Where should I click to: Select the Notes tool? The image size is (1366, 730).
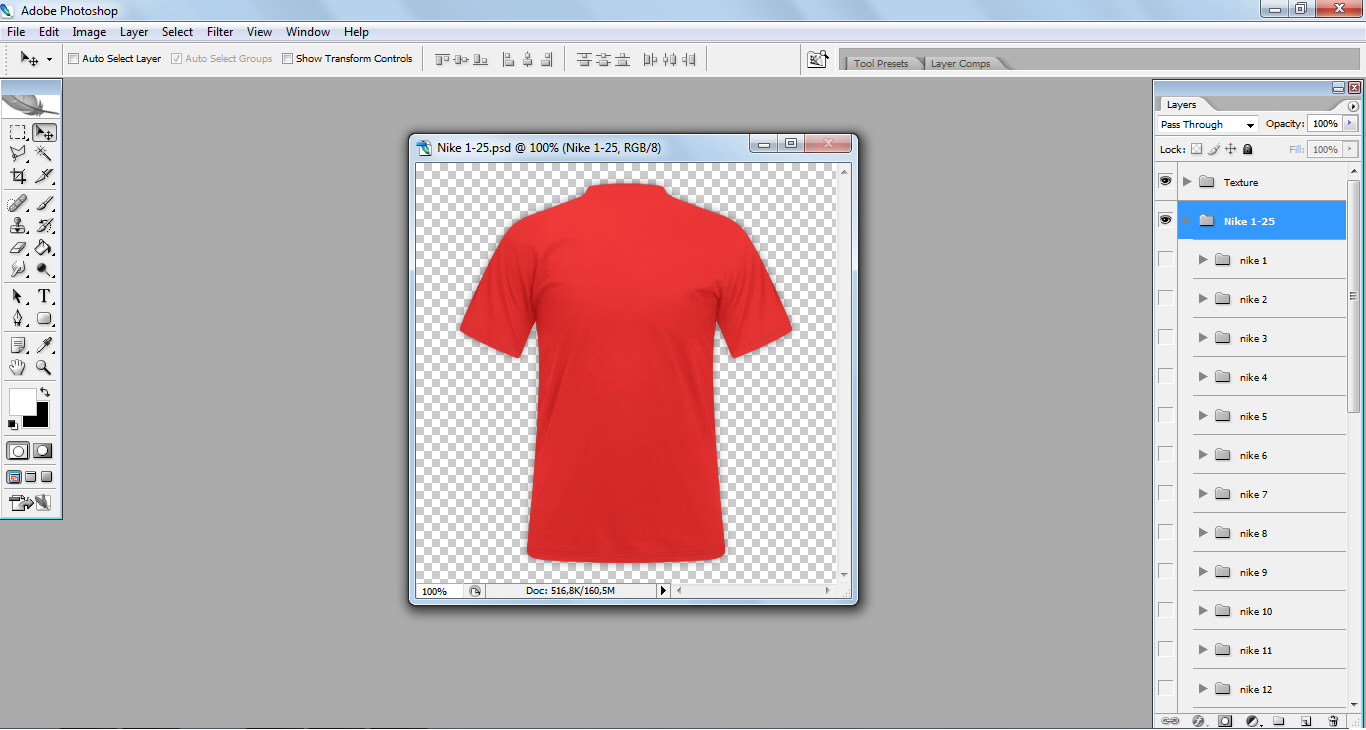(18, 345)
